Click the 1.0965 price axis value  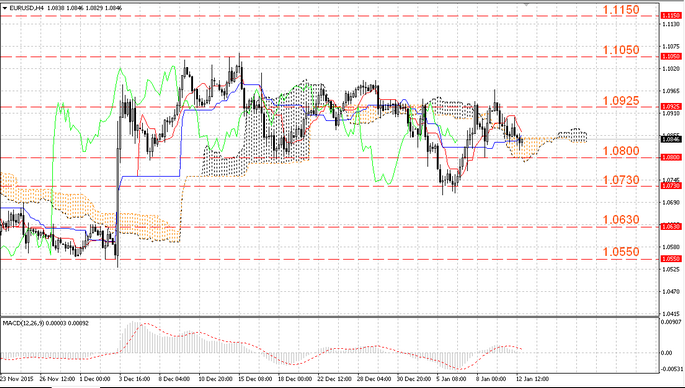(671, 91)
